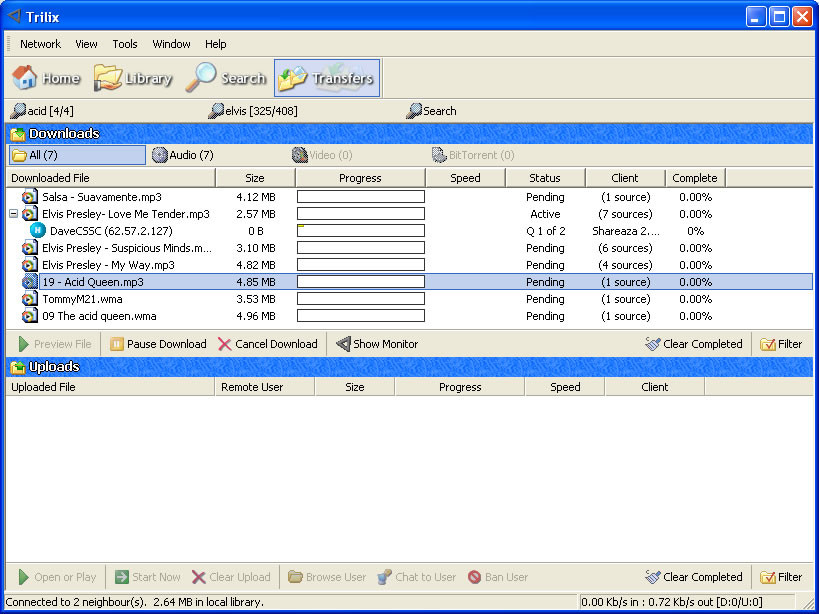Open the Network menu
The height and width of the screenshot is (614, 819).
click(40, 44)
